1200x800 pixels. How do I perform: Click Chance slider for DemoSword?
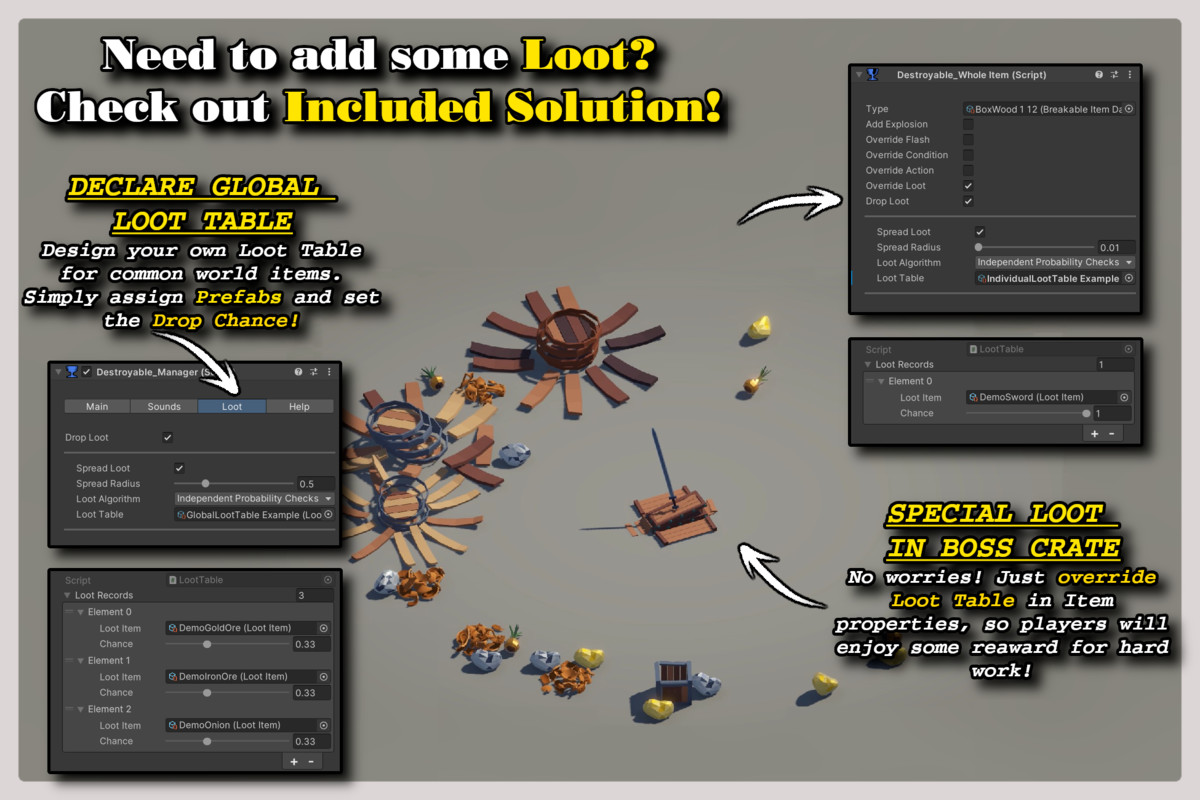coord(1027,413)
